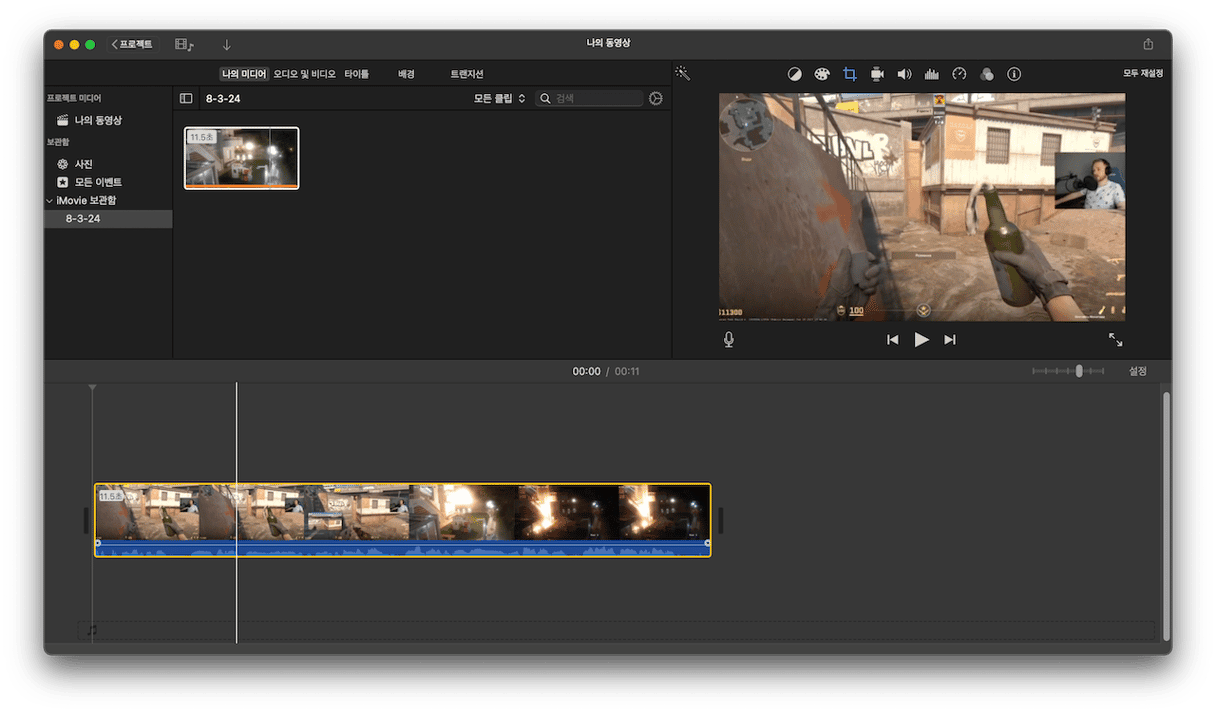Collapse the iMovie 보관함 library tree
The width and height of the screenshot is (1216, 713).
(50, 201)
